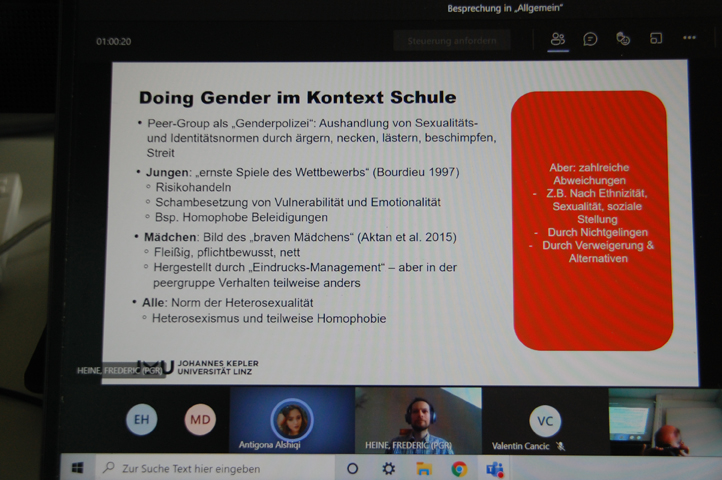Open the rooms/share view icon

pyautogui.click(x=656, y=38)
